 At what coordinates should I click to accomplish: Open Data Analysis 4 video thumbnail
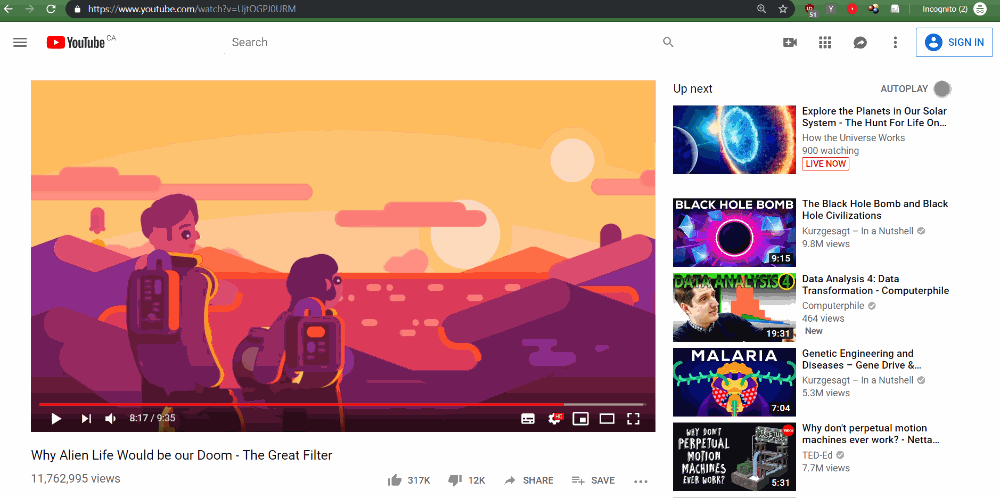734,307
